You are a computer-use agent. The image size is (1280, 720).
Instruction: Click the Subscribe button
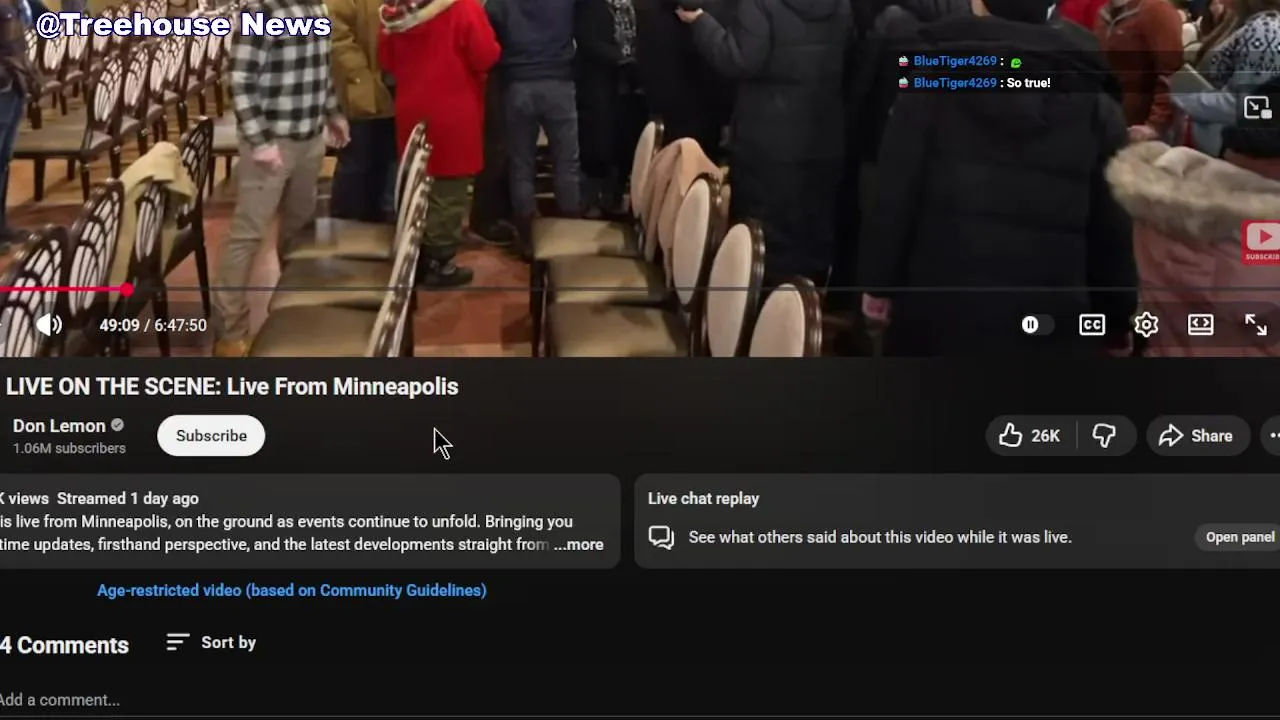point(211,436)
